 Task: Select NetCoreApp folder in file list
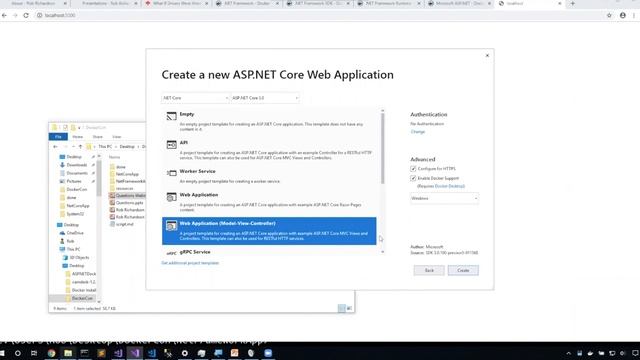[127, 174]
